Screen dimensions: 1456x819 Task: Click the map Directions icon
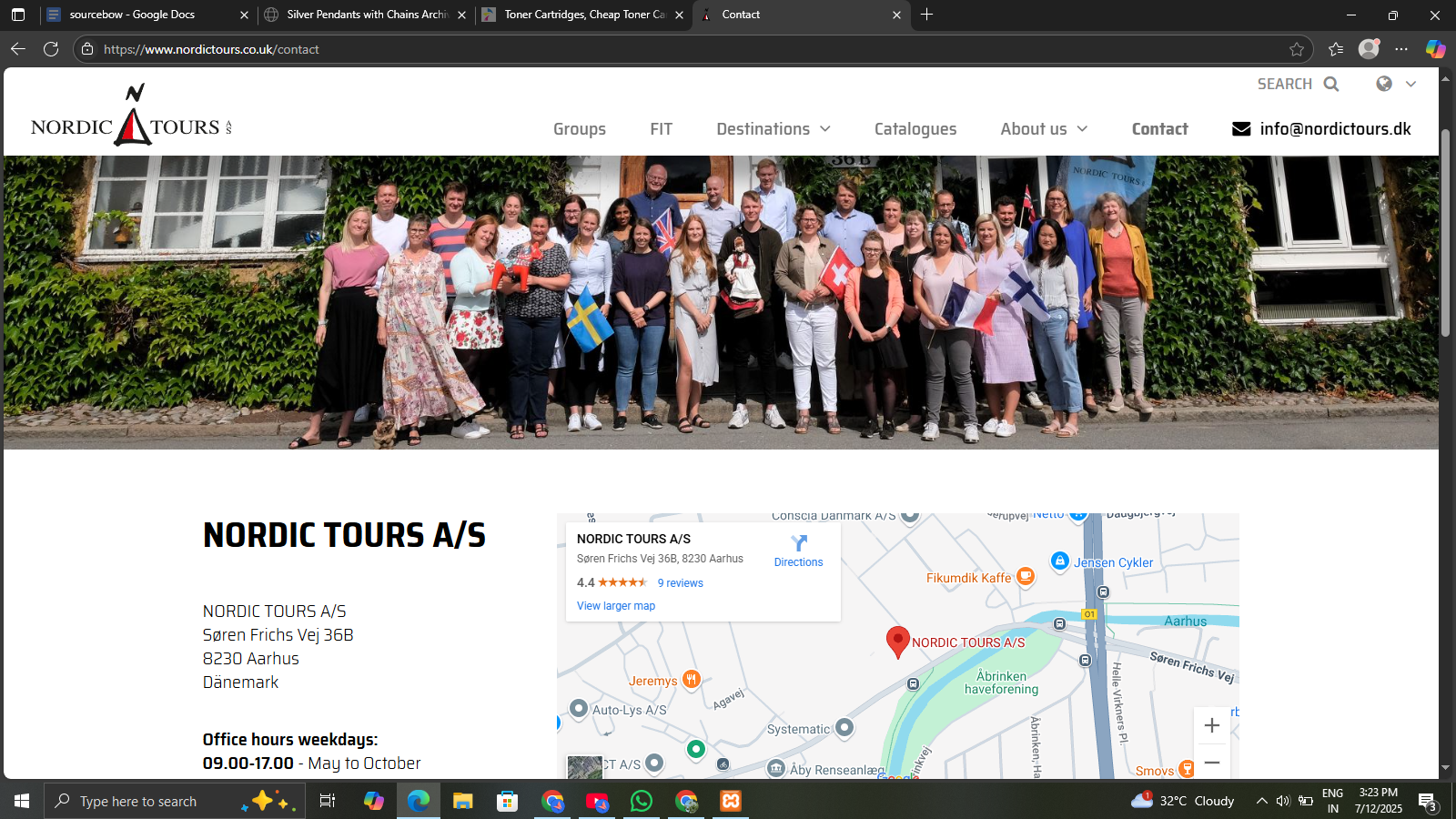pos(799,543)
